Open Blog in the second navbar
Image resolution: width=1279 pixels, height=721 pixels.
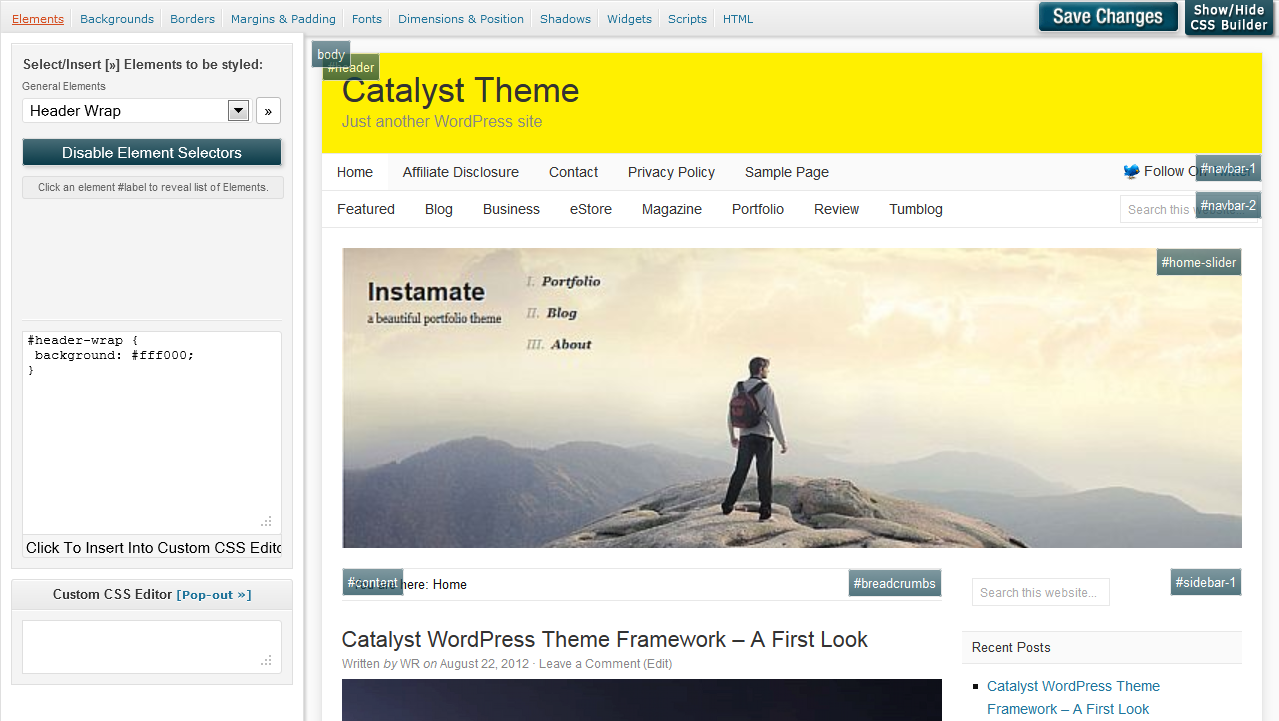coord(439,209)
